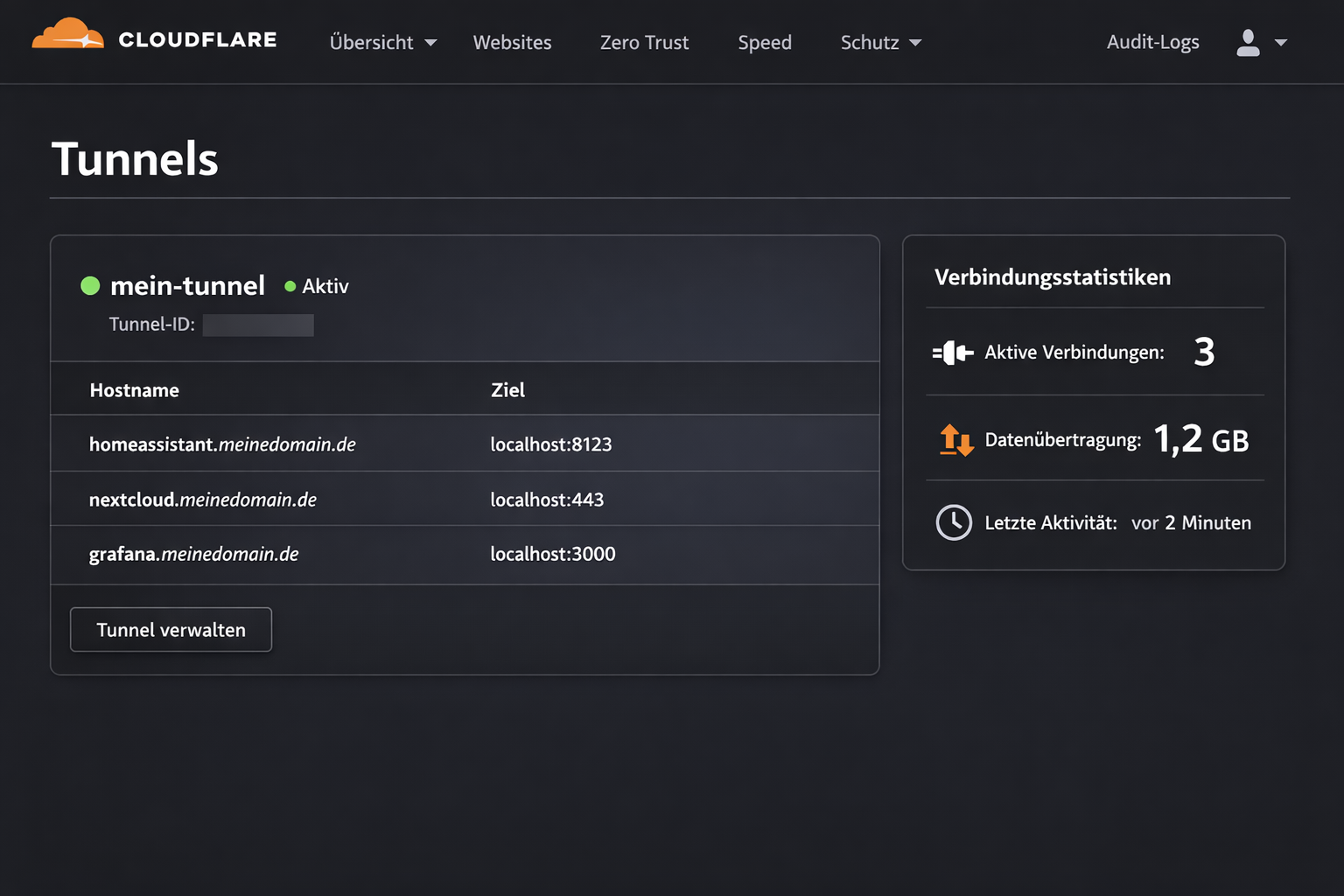Select the orange data transfer arrows icon
Viewport: 1344px width, 896px height.
point(955,440)
